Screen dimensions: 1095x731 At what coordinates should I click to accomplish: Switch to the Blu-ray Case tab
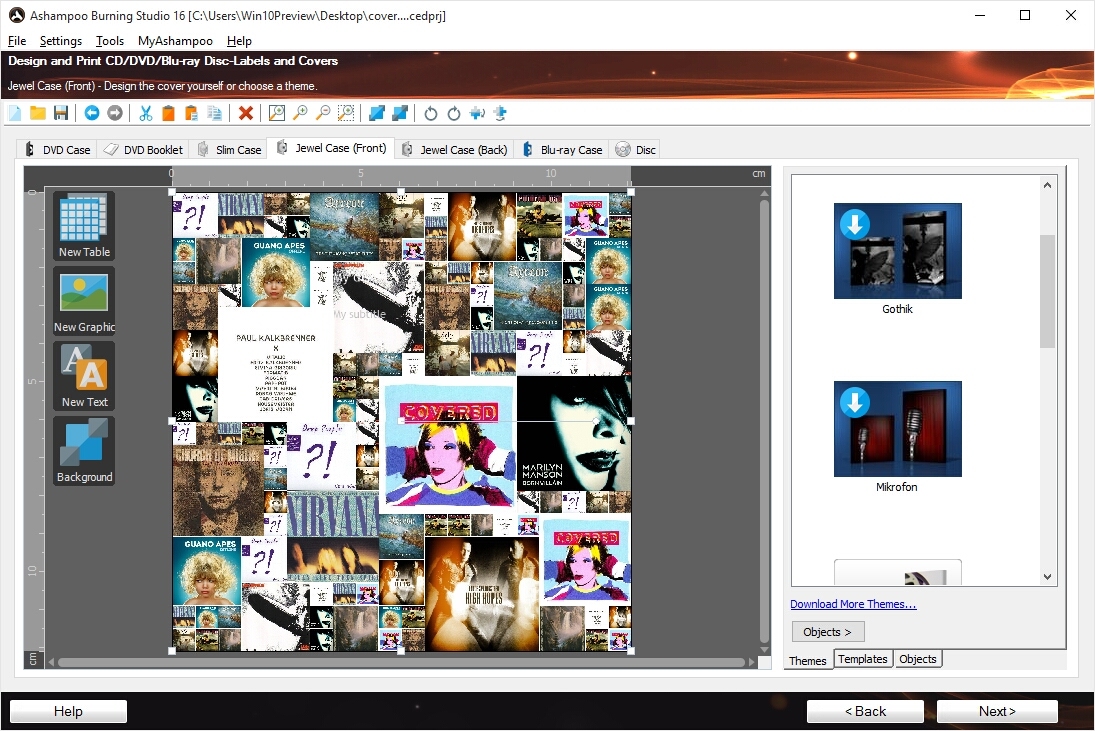[562, 149]
